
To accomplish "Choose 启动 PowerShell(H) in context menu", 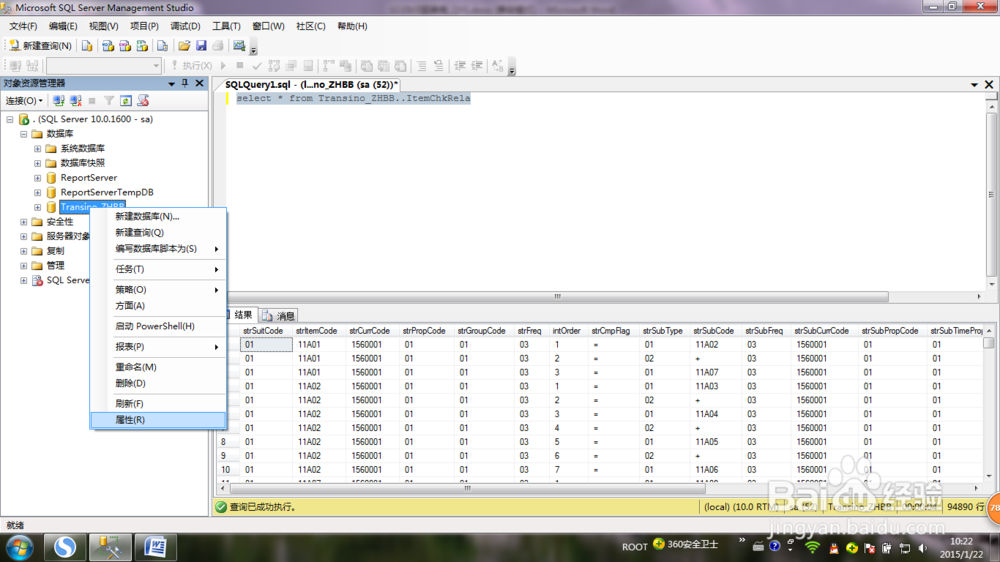I will point(158,327).
